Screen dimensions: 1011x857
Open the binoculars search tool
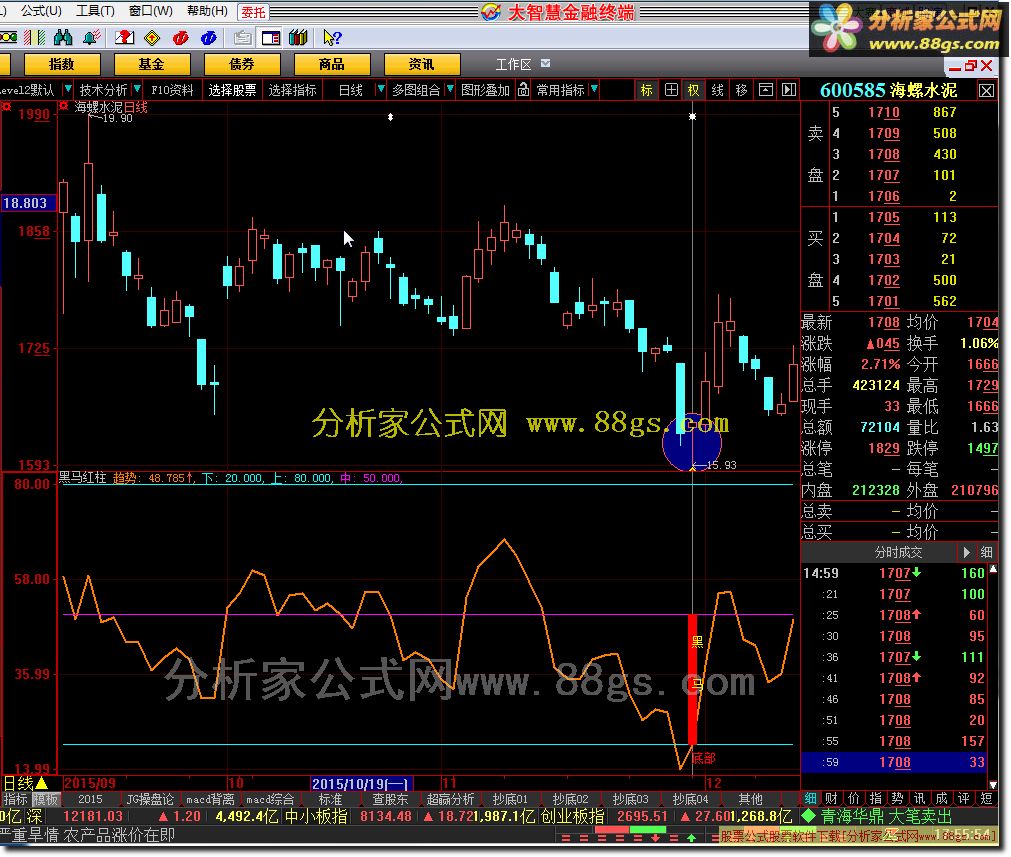coord(63,38)
